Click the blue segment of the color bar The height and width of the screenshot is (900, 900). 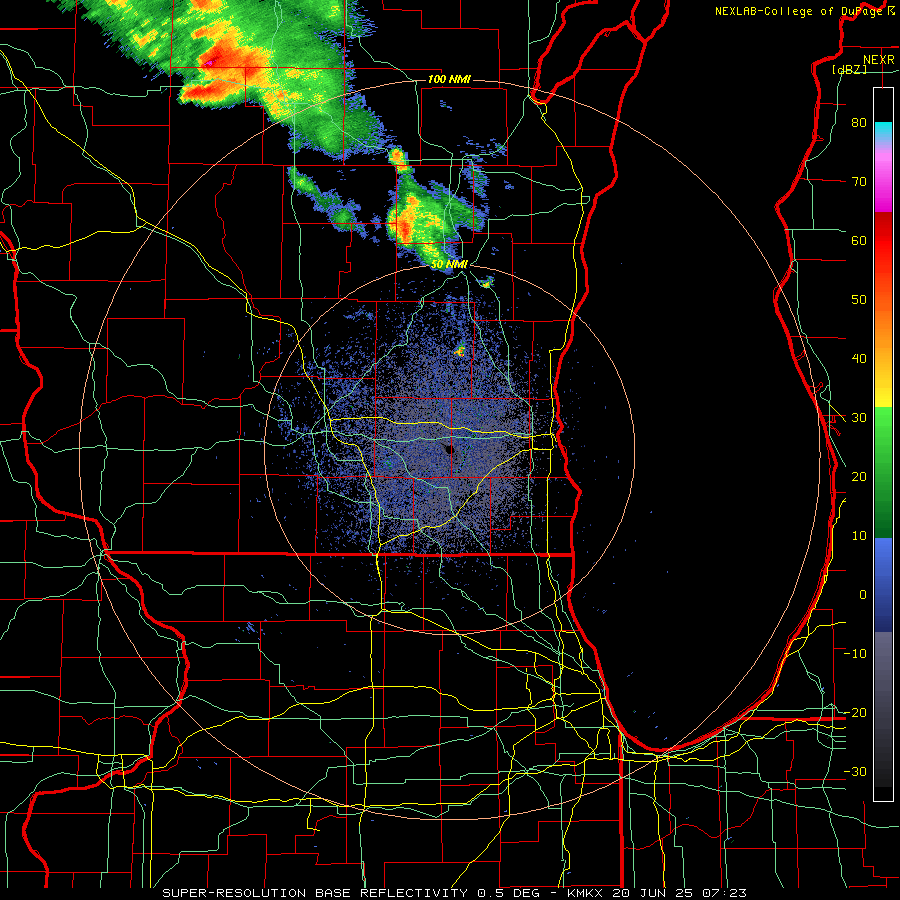point(883,585)
